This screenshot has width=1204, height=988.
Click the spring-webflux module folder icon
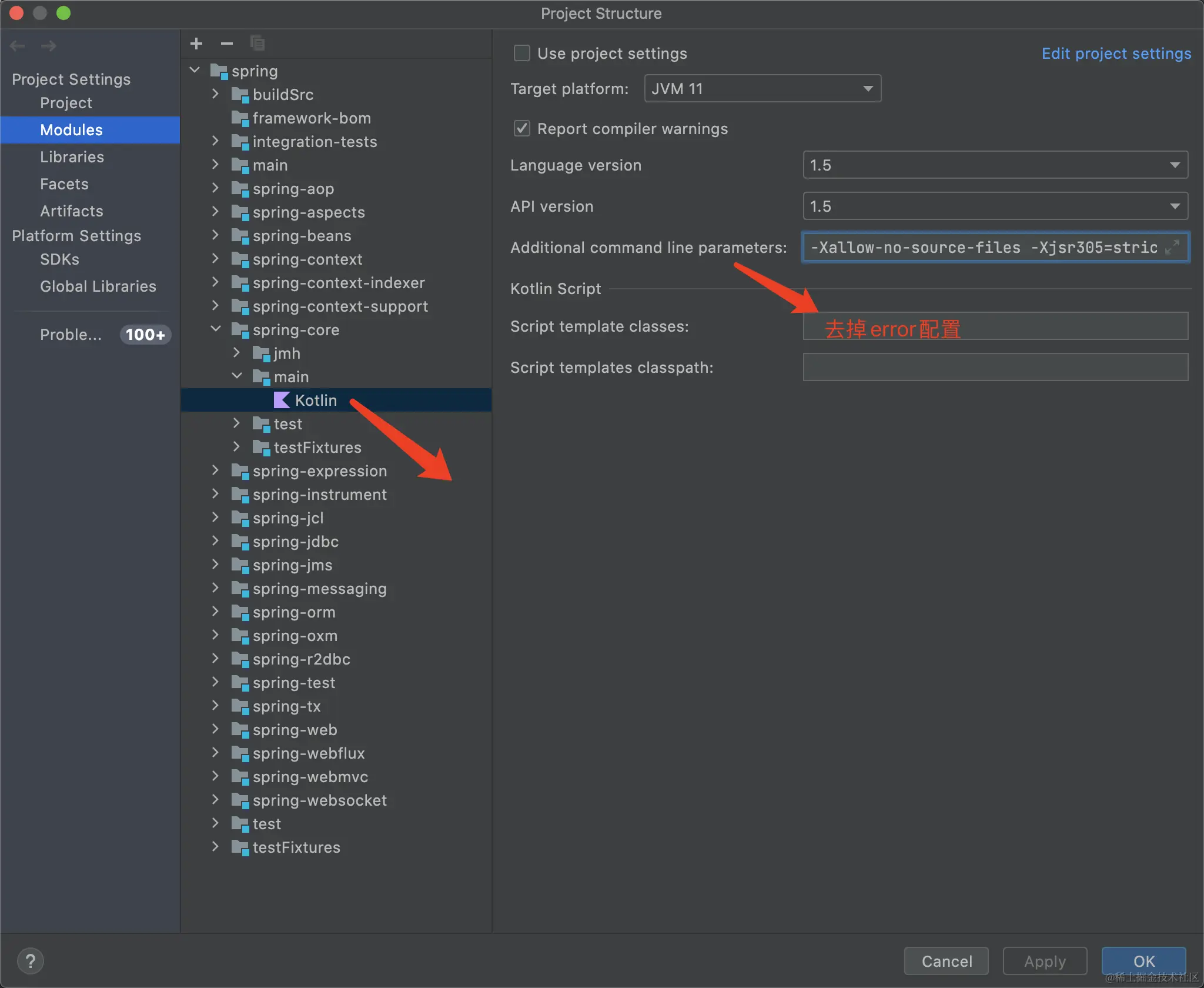tap(240, 753)
